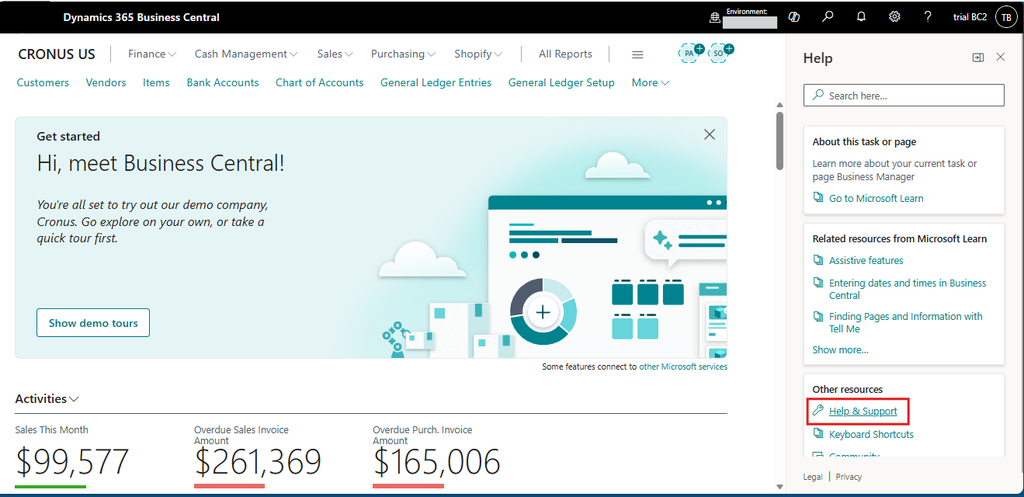Open Help & Support link
This screenshot has height=497, width=1024.
click(x=863, y=411)
